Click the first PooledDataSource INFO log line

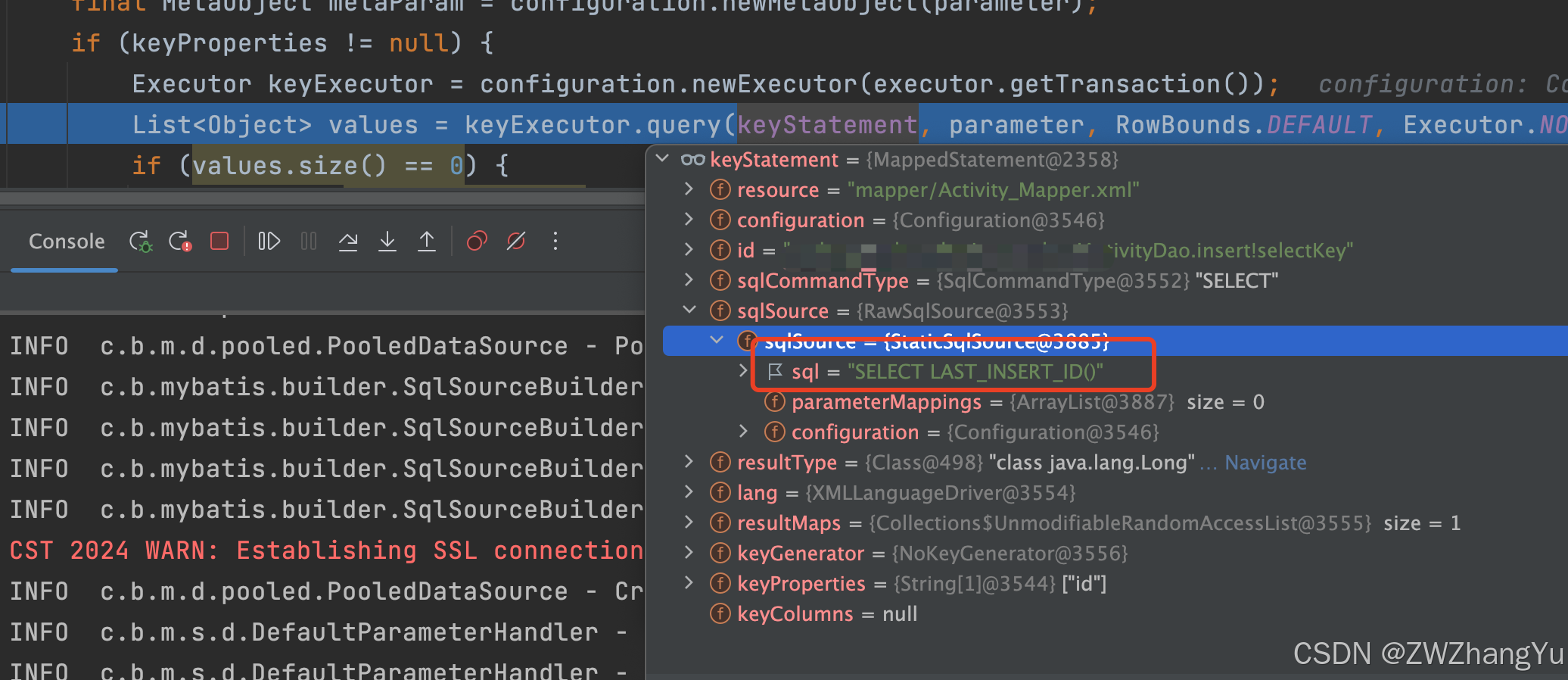[x=326, y=346]
